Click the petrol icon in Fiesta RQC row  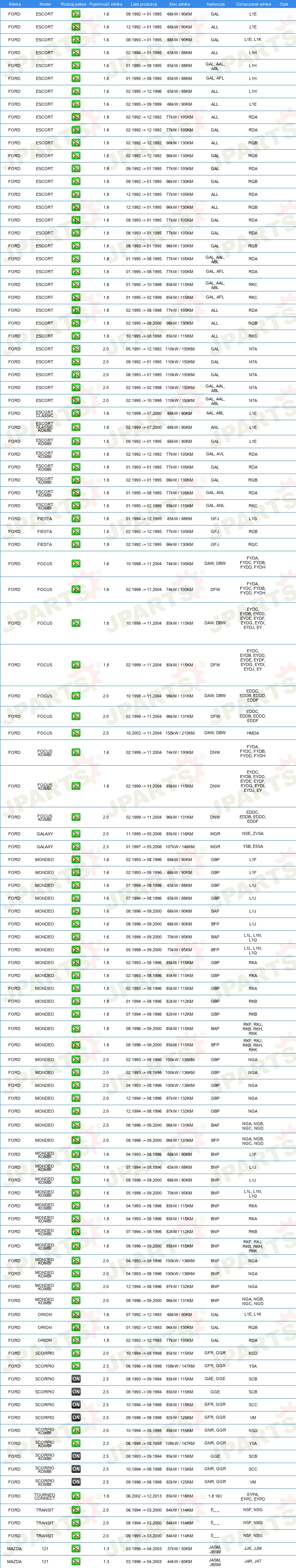(x=76, y=544)
